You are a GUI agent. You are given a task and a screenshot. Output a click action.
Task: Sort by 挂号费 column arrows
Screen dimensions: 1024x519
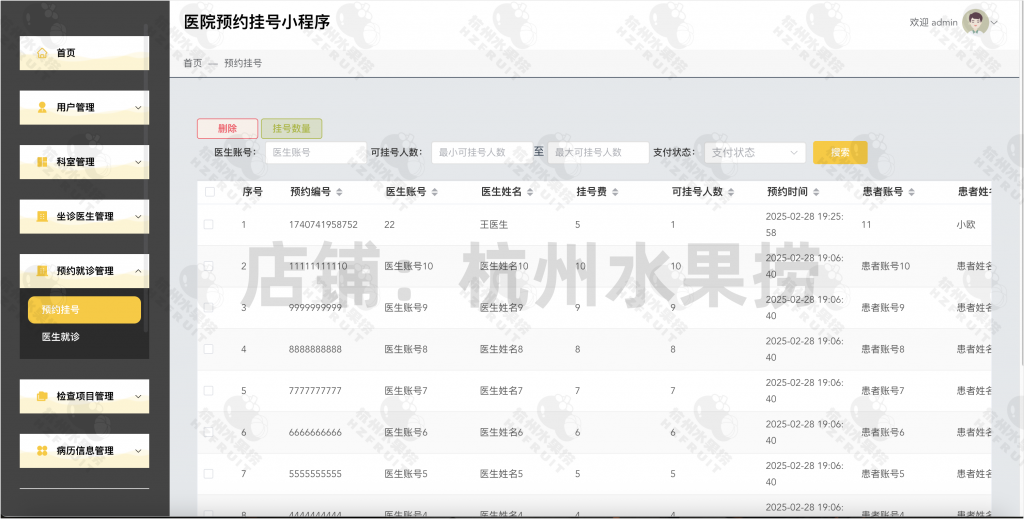coord(615,192)
